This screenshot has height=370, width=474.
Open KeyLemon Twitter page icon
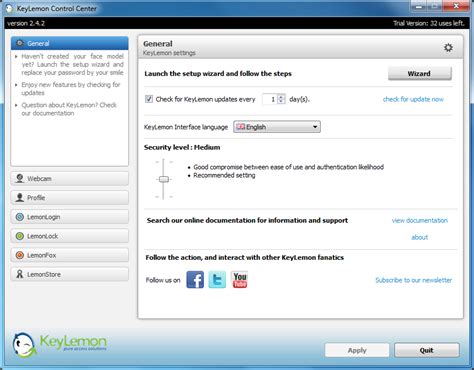click(217, 279)
